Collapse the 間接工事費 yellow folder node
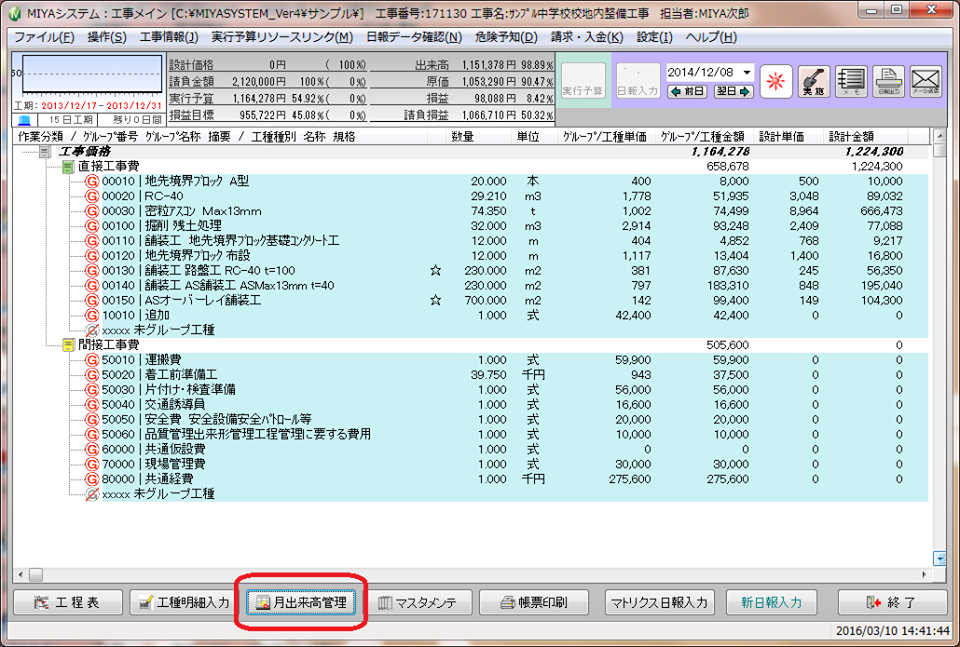This screenshot has height=647, width=960. (x=69, y=345)
